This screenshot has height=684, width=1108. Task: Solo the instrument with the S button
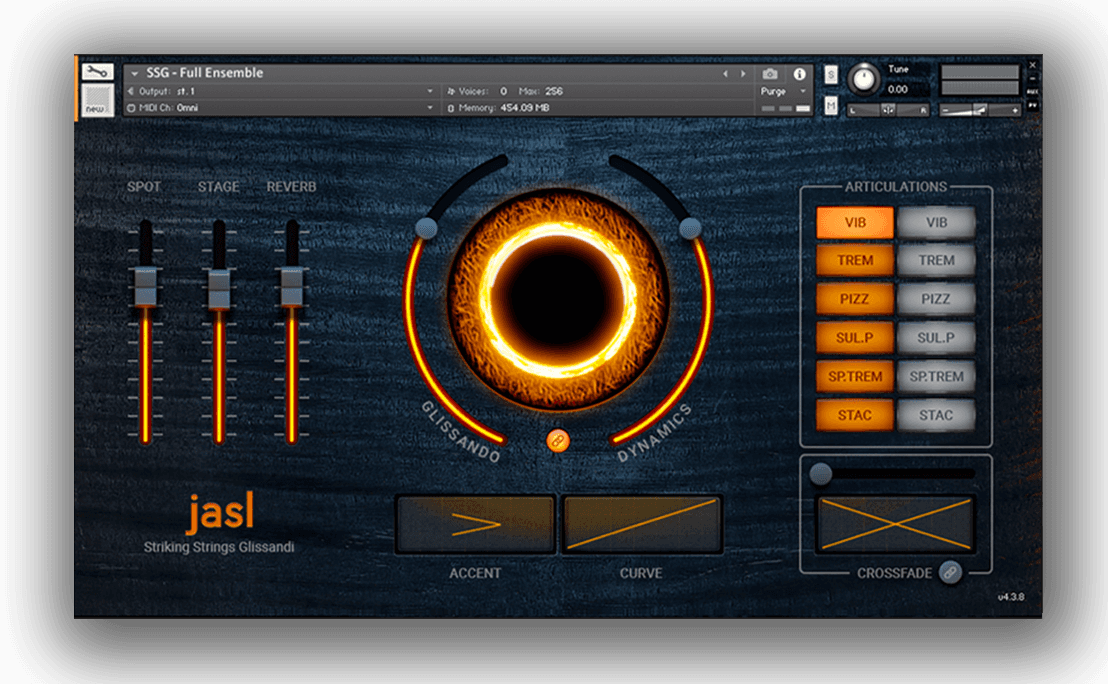point(831,74)
